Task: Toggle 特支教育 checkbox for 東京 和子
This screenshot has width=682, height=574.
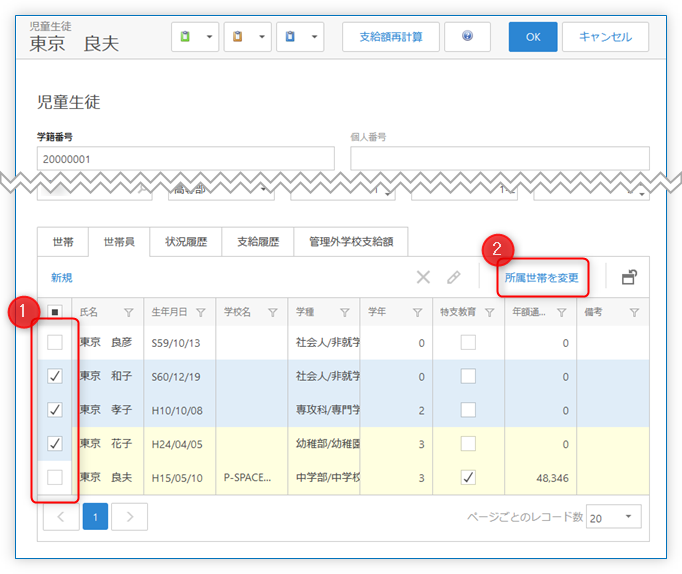Action: [468, 376]
